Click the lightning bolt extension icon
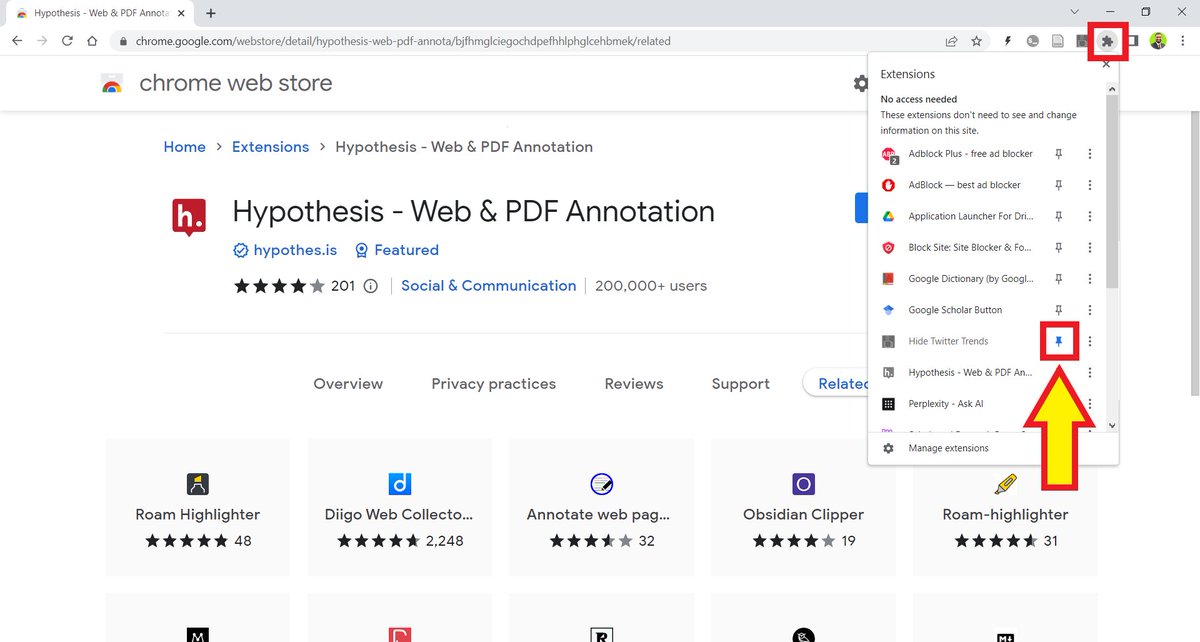Viewport: 1200px width, 642px height. click(1008, 41)
